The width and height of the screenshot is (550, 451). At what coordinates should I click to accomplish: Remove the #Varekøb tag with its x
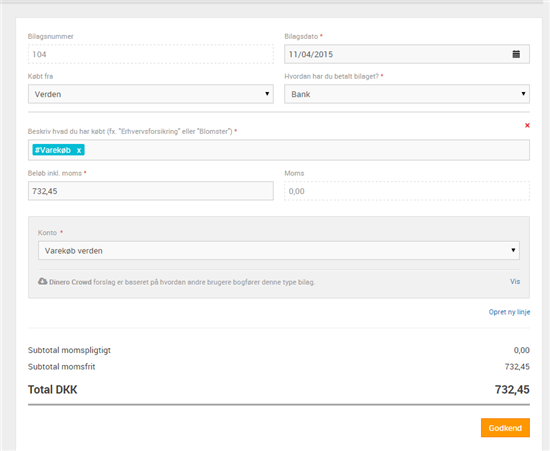(79, 150)
